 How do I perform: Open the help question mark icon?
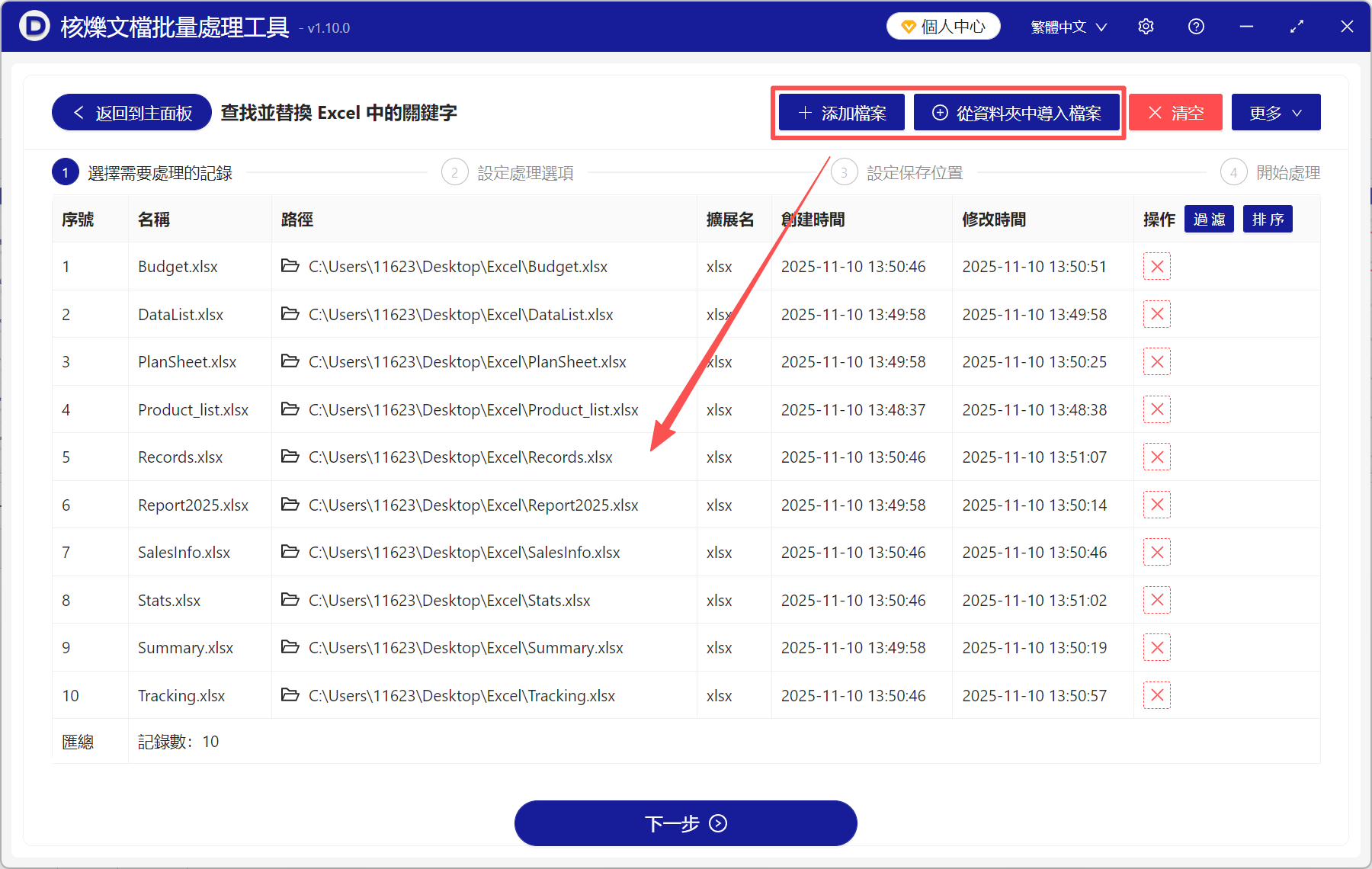[x=1196, y=26]
